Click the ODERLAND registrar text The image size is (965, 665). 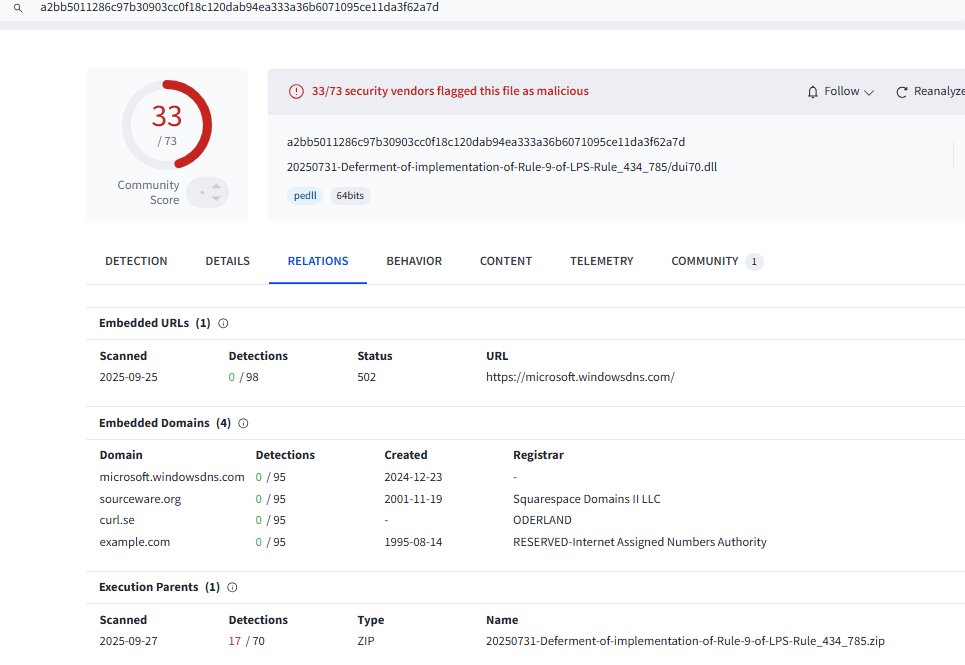(x=542, y=520)
